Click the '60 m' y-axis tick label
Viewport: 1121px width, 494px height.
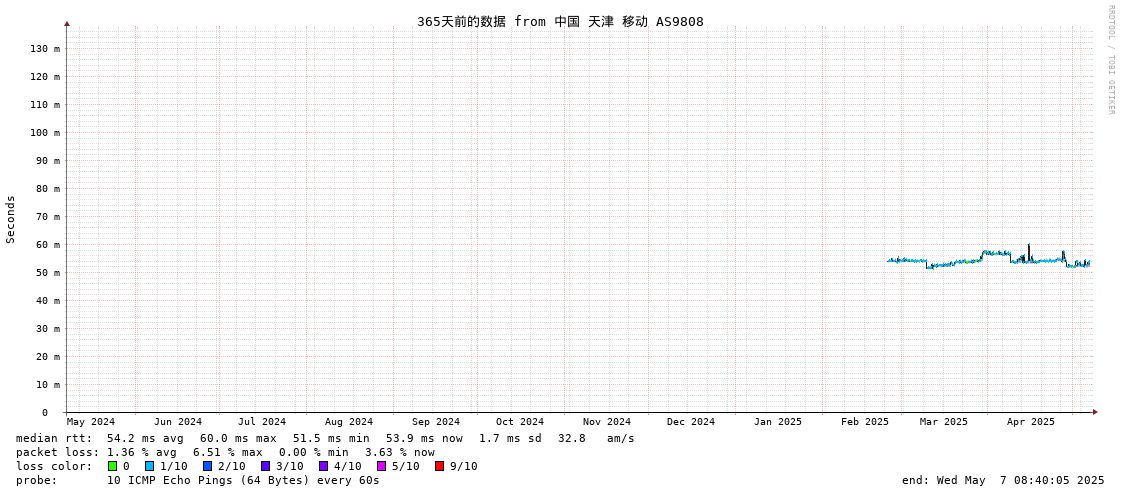(x=48, y=244)
